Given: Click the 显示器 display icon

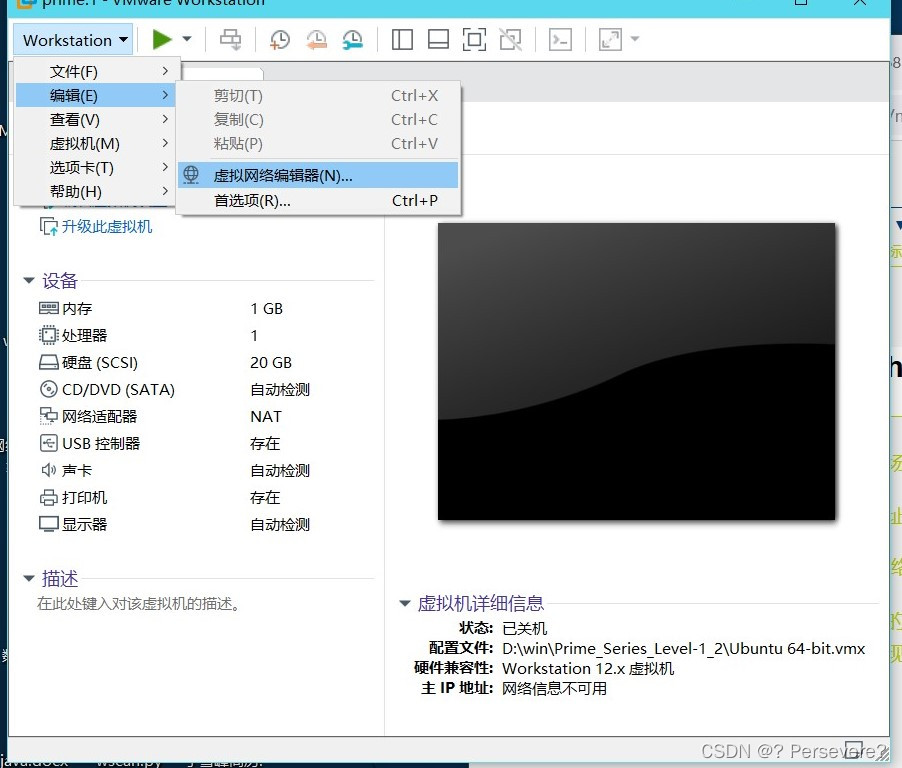Looking at the screenshot, I should 48,524.
